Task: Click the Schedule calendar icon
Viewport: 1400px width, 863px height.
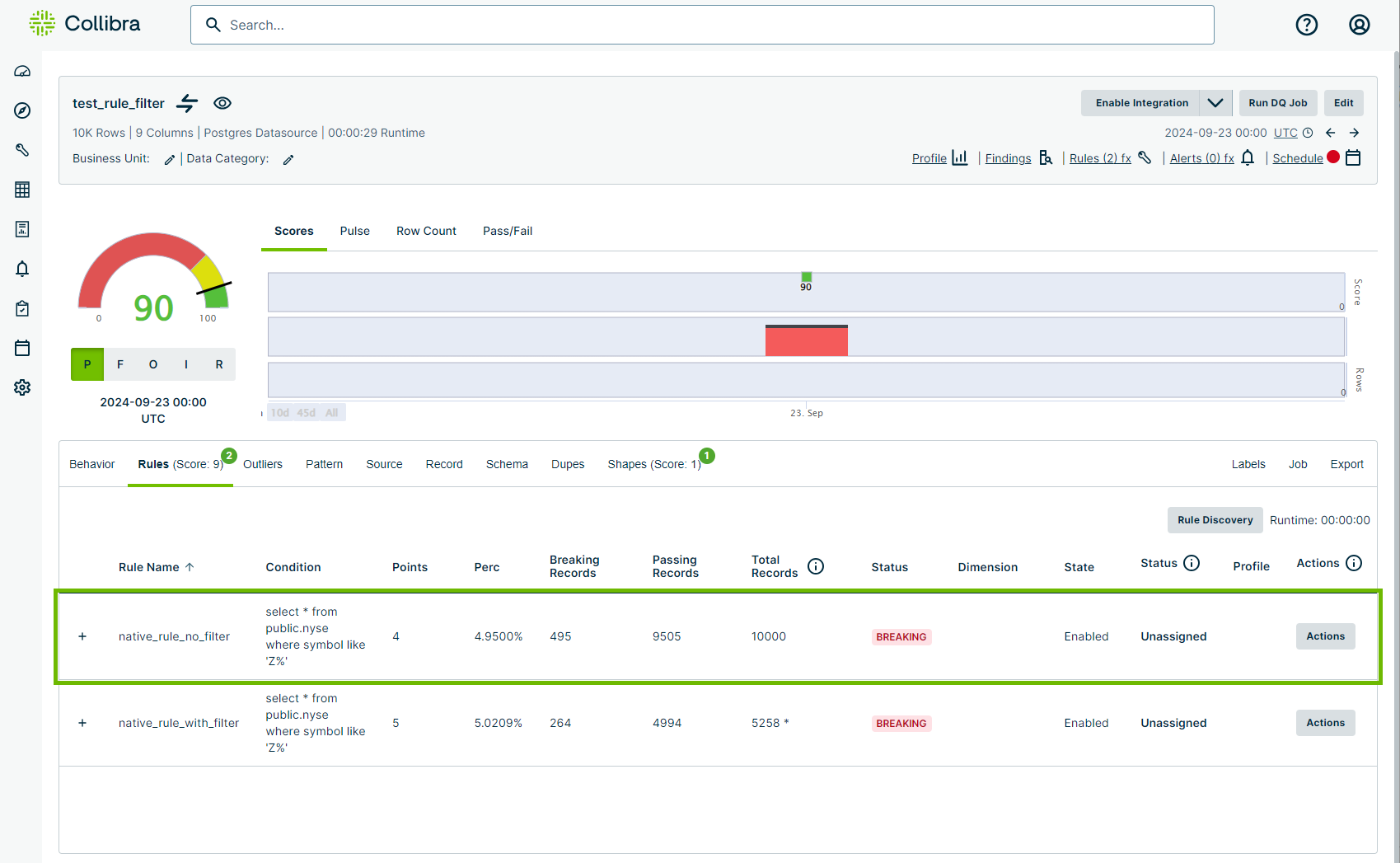Action: [x=1353, y=157]
